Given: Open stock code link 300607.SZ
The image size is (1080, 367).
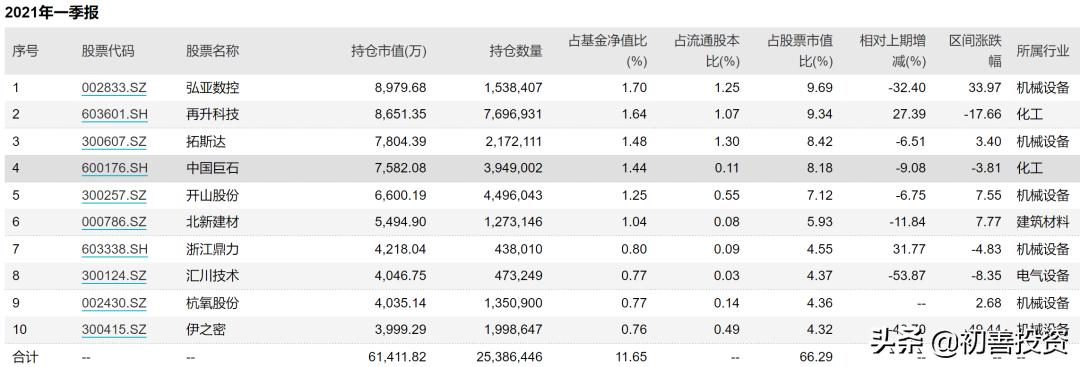Looking at the screenshot, I should coord(114,142).
